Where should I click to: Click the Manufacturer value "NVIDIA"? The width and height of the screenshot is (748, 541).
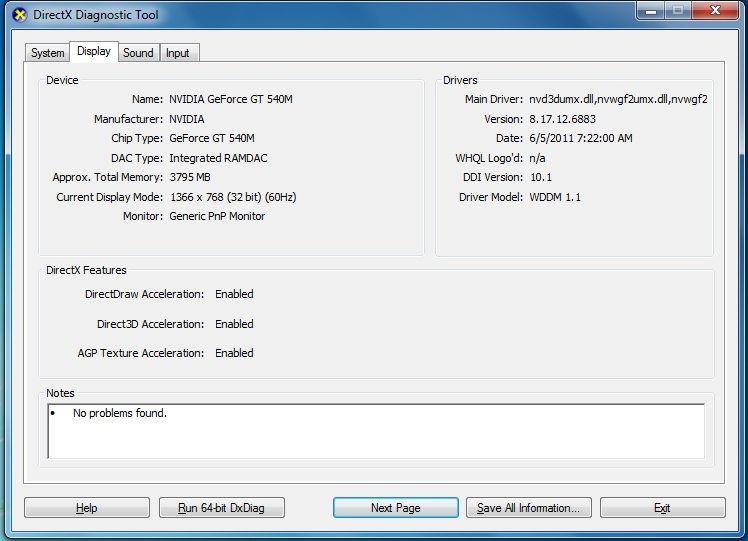(187, 119)
